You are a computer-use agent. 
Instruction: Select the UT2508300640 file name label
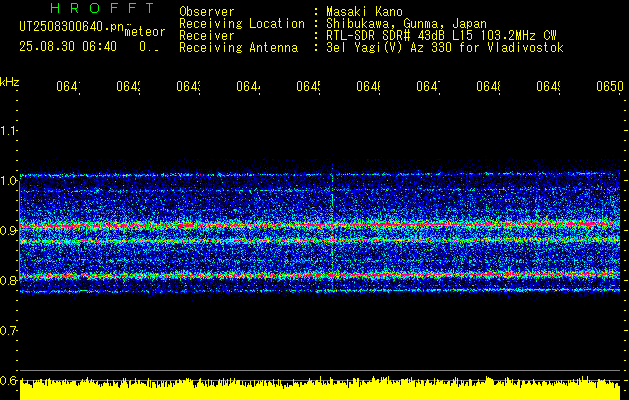point(71,27)
